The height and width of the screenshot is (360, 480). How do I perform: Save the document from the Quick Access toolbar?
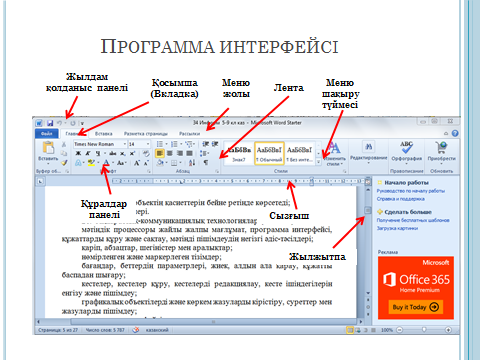(x=50, y=123)
